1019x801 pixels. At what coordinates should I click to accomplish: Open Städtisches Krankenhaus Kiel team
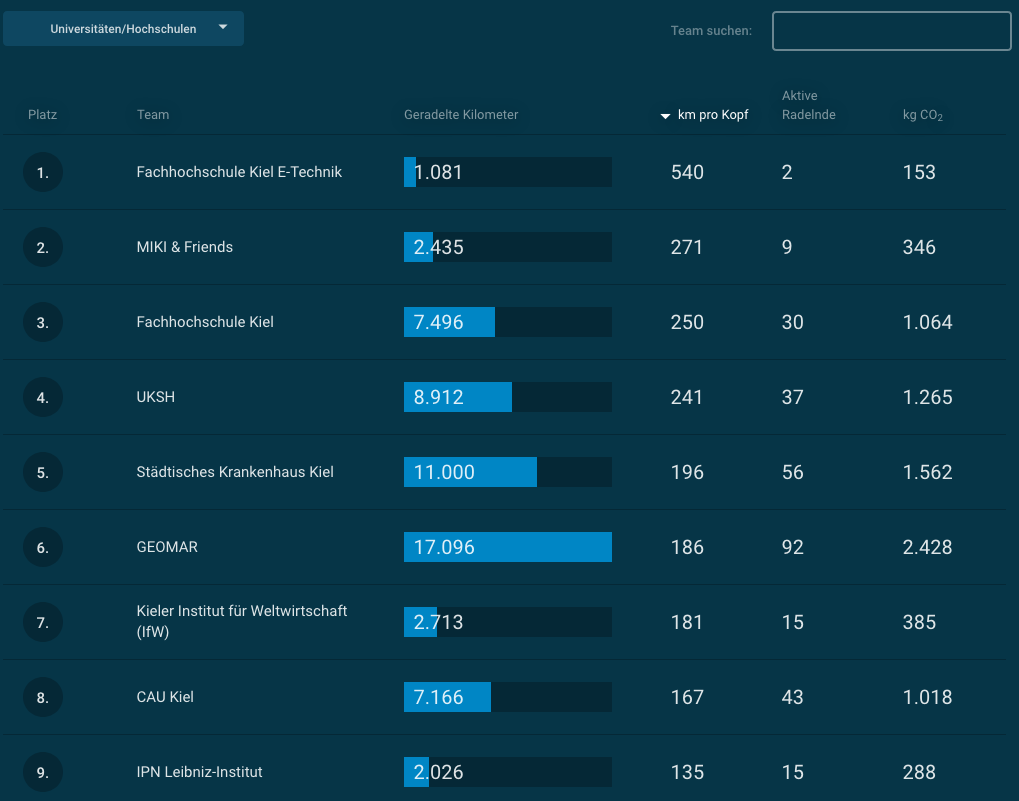pyautogui.click(x=235, y=472)
